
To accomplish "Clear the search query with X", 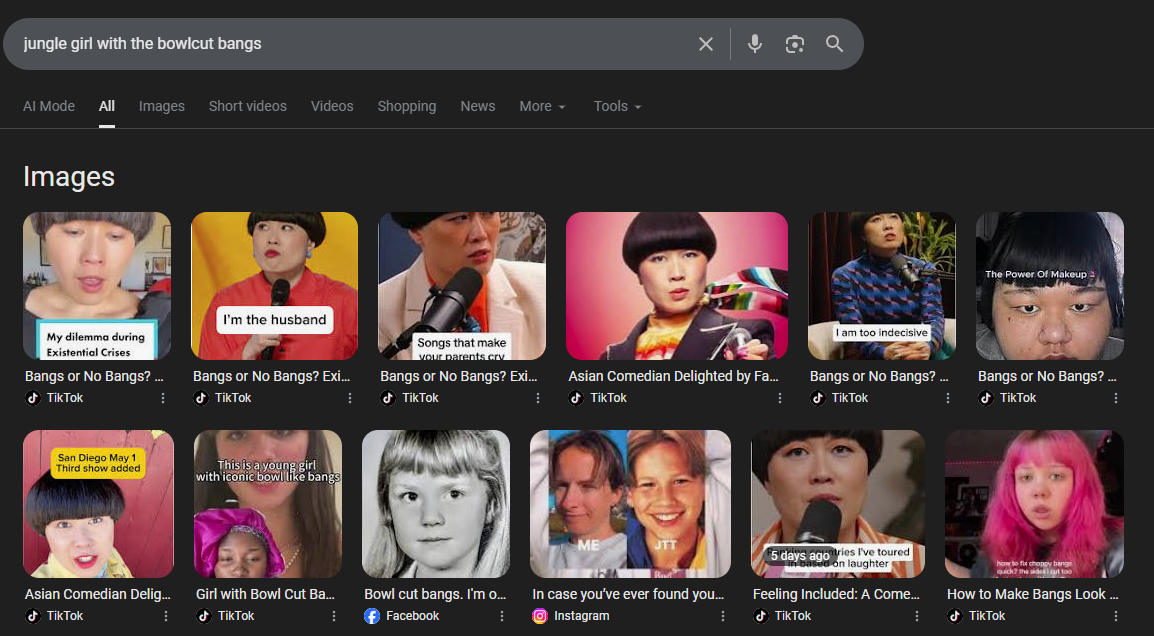I will click(x=705, y=44).
